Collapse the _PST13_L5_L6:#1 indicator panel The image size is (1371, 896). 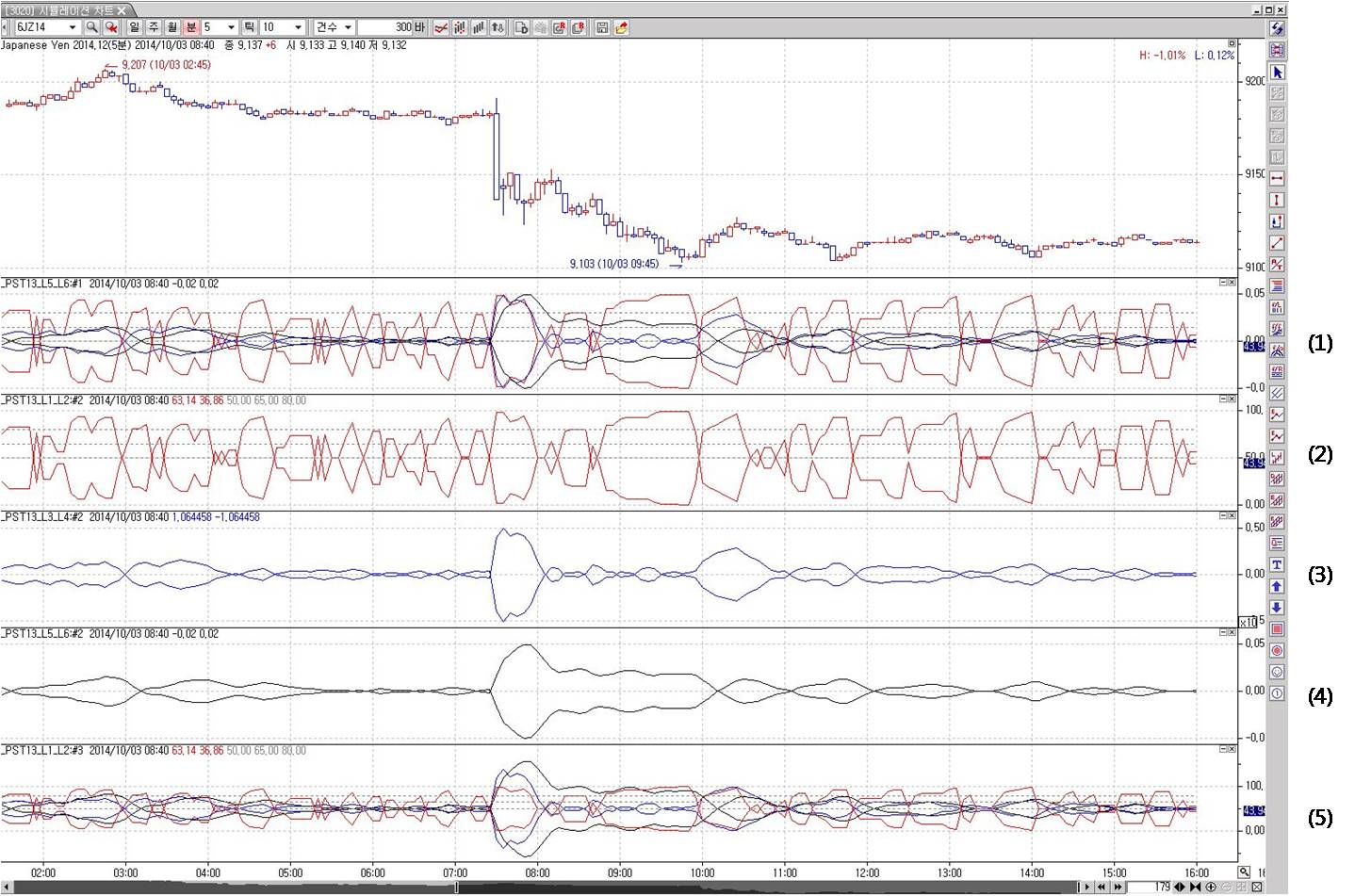[1223, 283]
